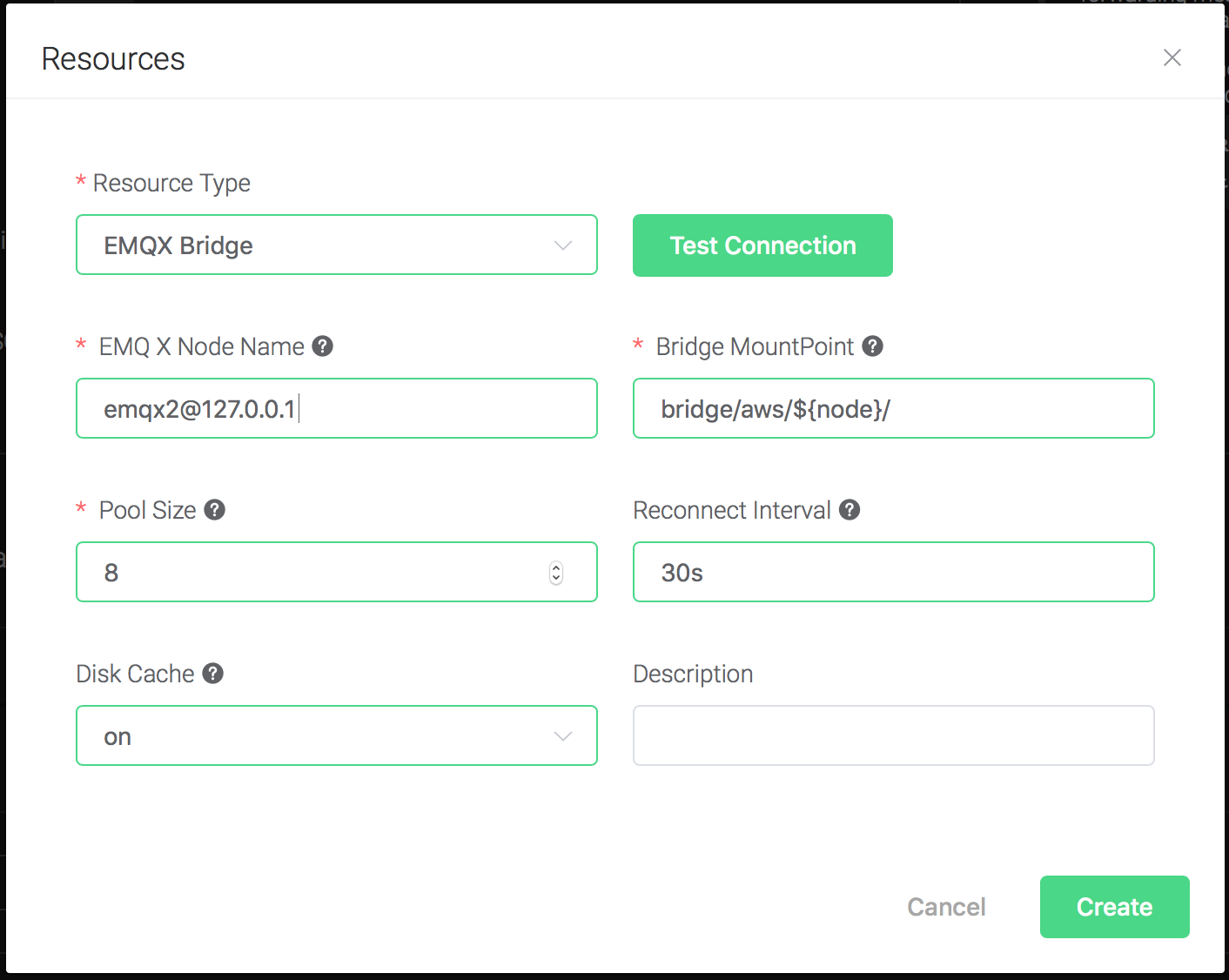Focus the EMQ X Node Name field

(x=337, y=408)
